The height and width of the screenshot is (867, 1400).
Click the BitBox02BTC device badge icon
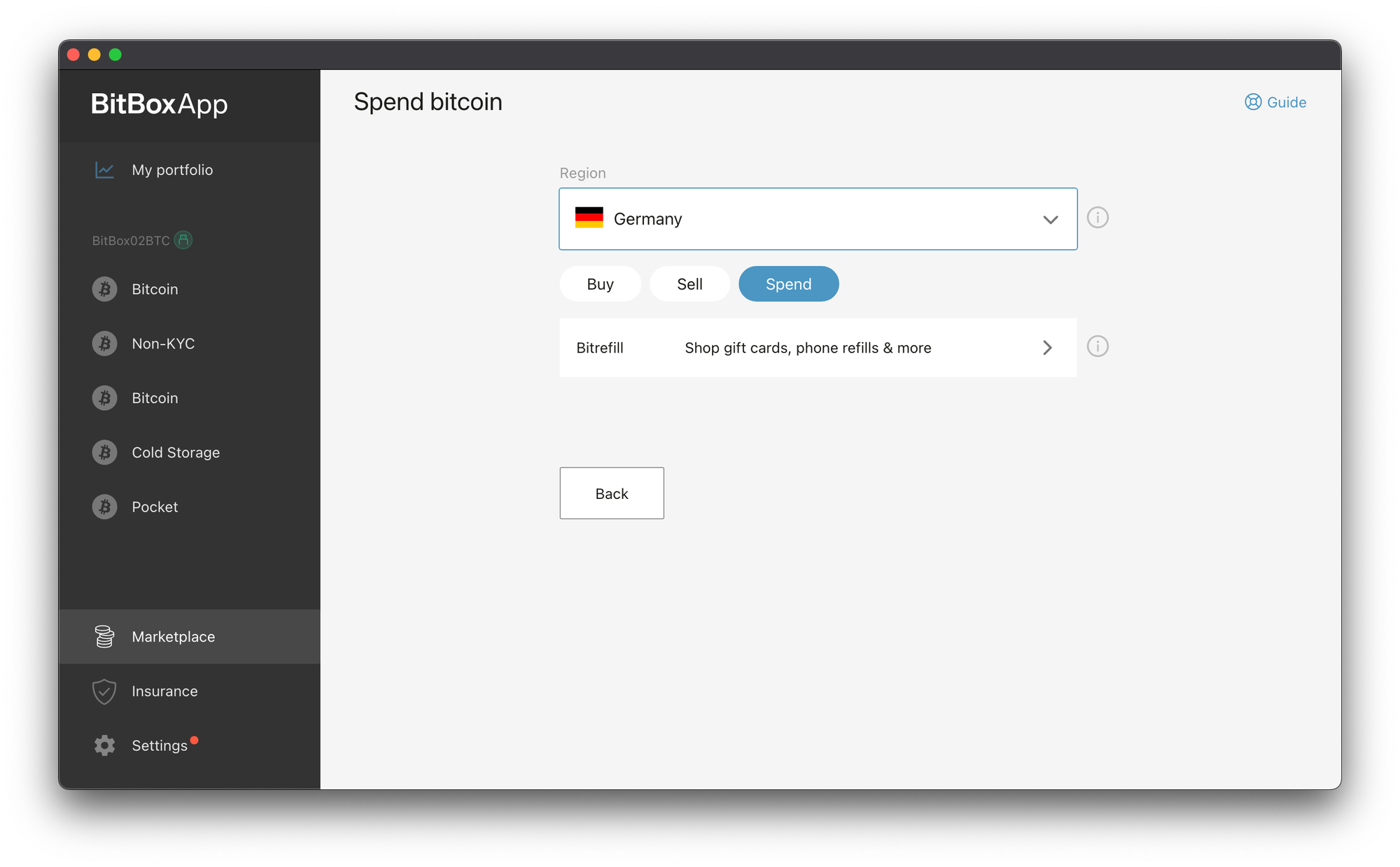(183, 240)
